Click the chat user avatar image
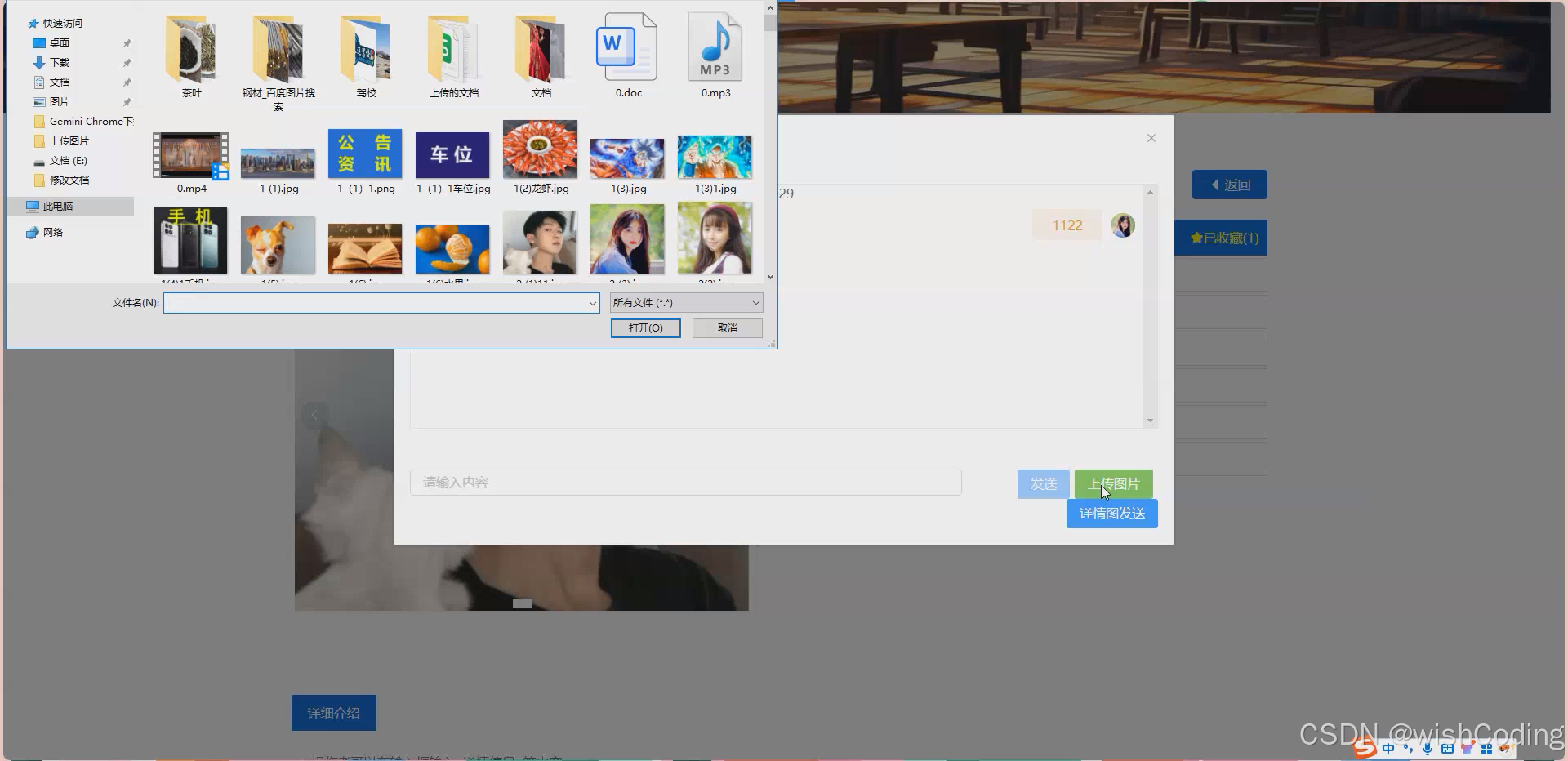Viewport: 1568px width, 761px height. tap(1123, 225)
